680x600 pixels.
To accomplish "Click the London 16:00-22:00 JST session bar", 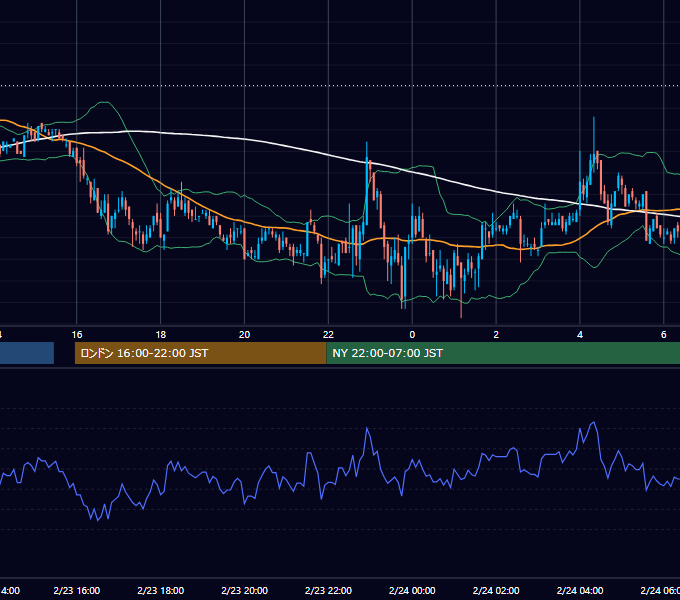I will tap(200, 353).
